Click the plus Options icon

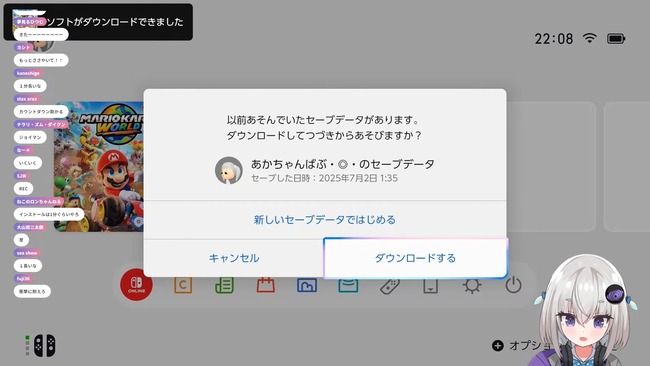click(x=498, y=345)
